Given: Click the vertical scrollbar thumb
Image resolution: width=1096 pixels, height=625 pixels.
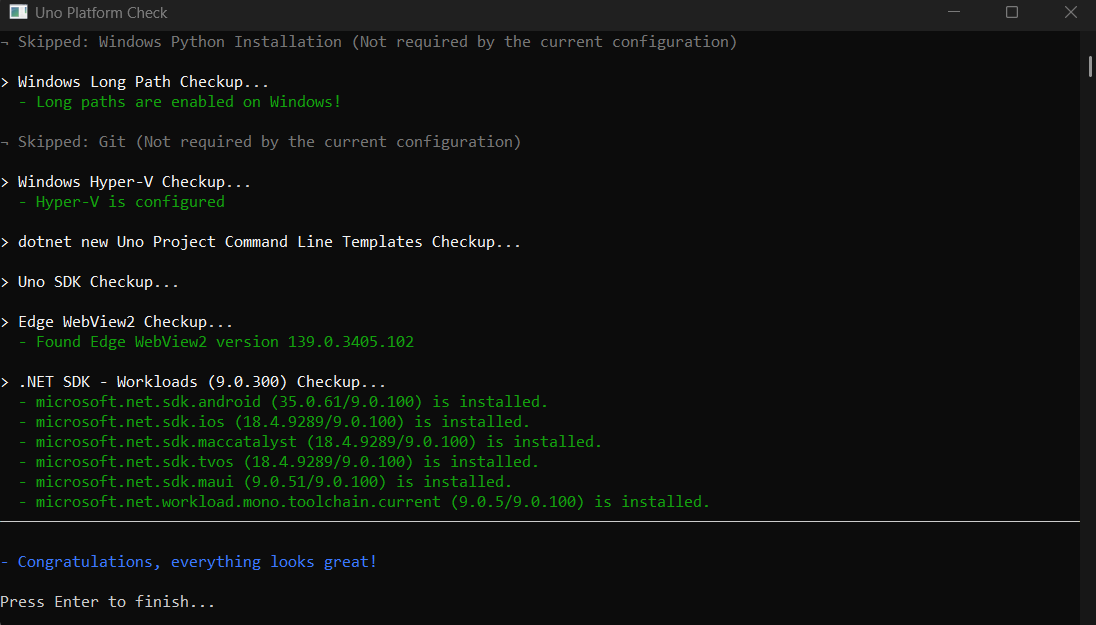Looking at the screenshot, I should tap(1089, 65).
